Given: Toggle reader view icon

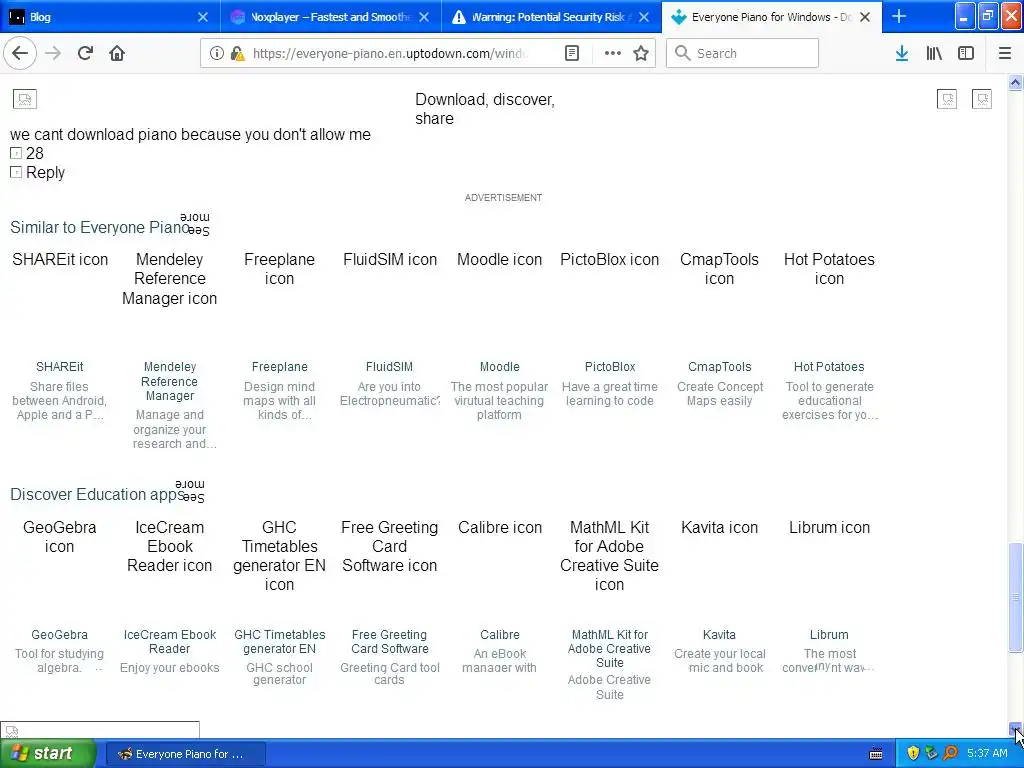Looking at the screenshot, I should (571, 54).
